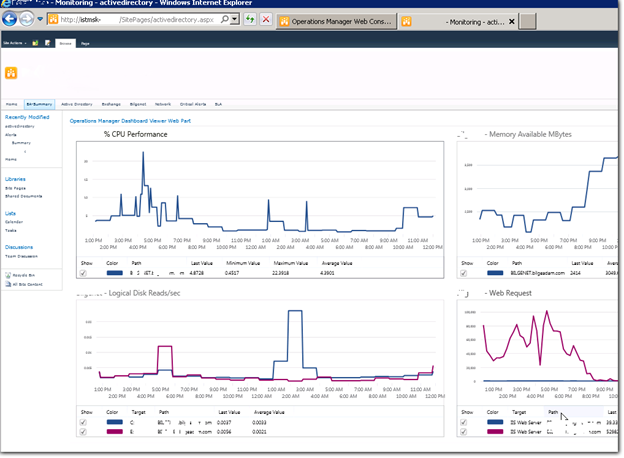The width and height of the screenshot is (624, 458).
Task: Click Maximum Value column header in CPU legend
Action: [291, 263]
